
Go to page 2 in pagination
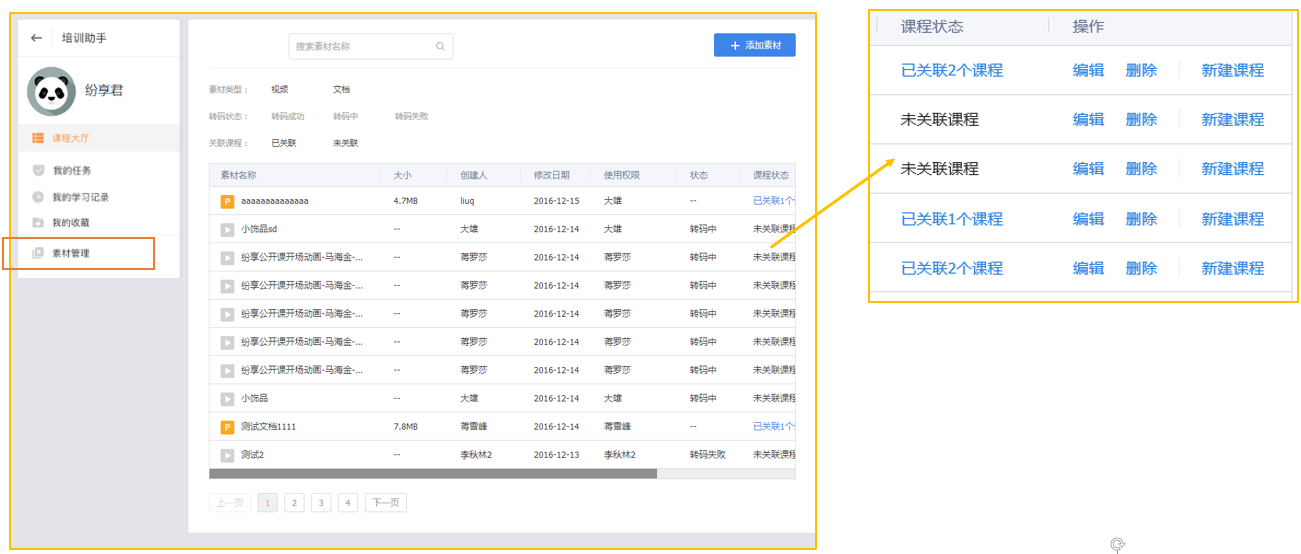click(x=294, y=503)
